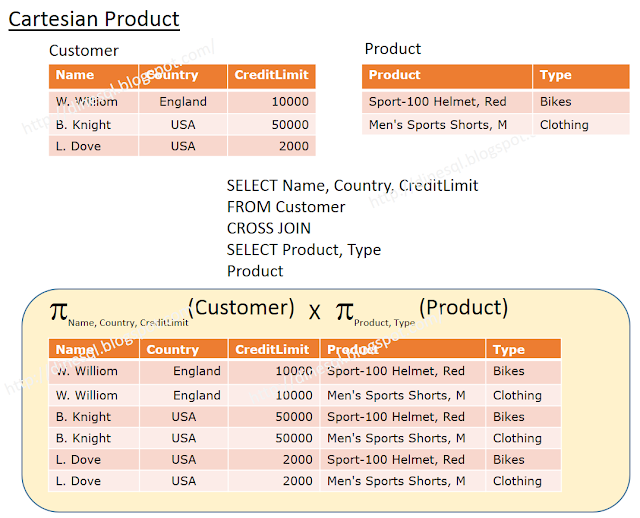Click the "Cartesian Product" underlined title

(x=94, y=19)
